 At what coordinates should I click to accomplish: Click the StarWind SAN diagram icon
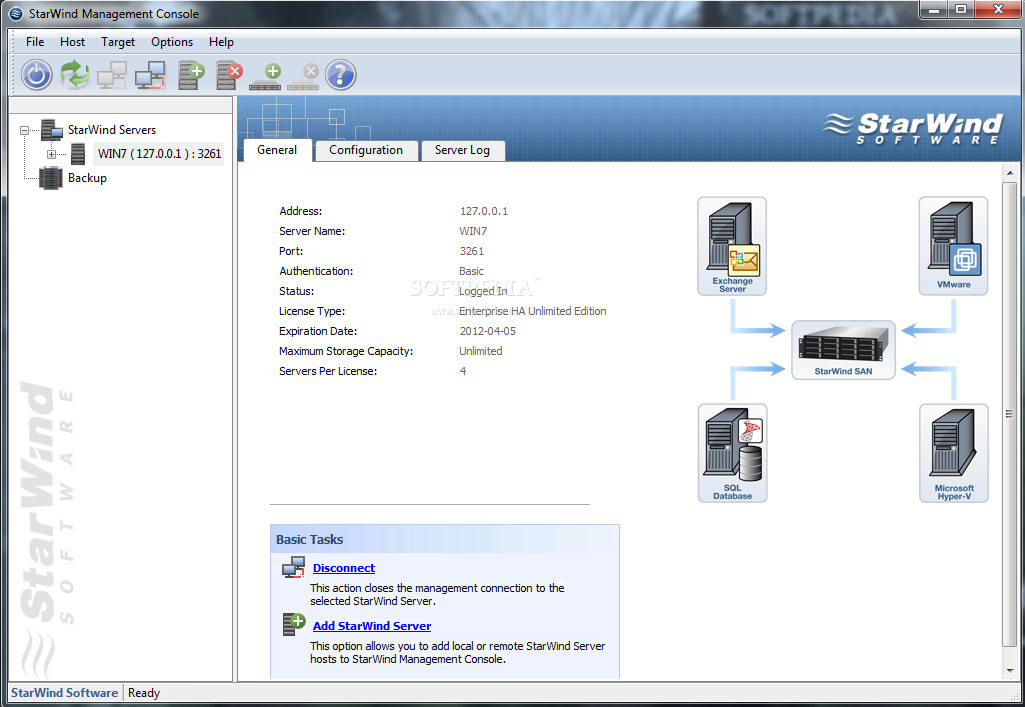click(843, 350)
